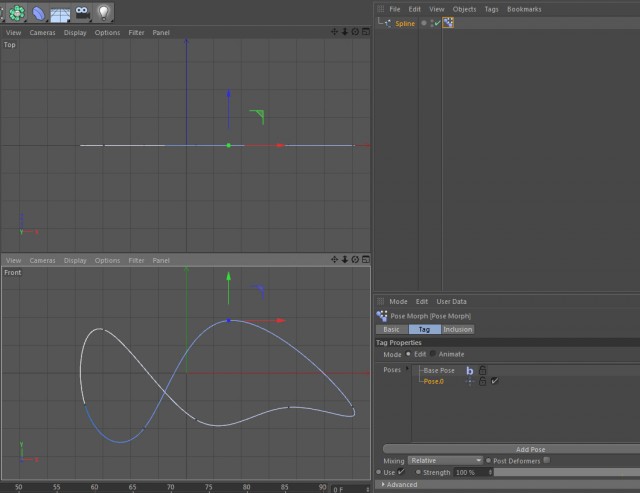Toggle the Pose.0 enable checkmark
This screenshot has width=640, height=493.
tap(494, 381)
